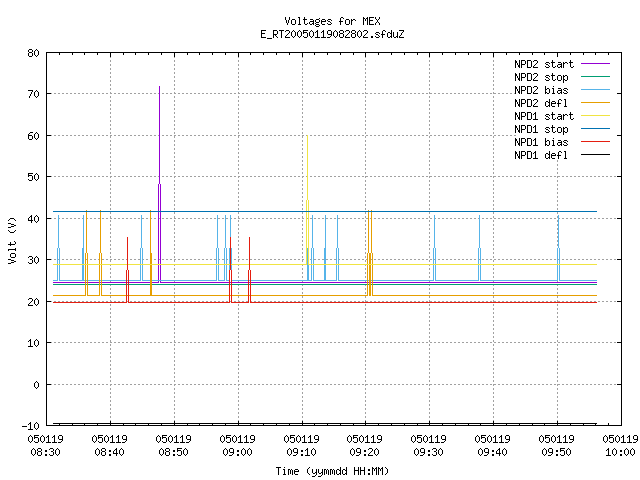This screenshot has width=640, height=480.
Task: Click the x-axis tick label 09:00
Action: tap(237, 452)
